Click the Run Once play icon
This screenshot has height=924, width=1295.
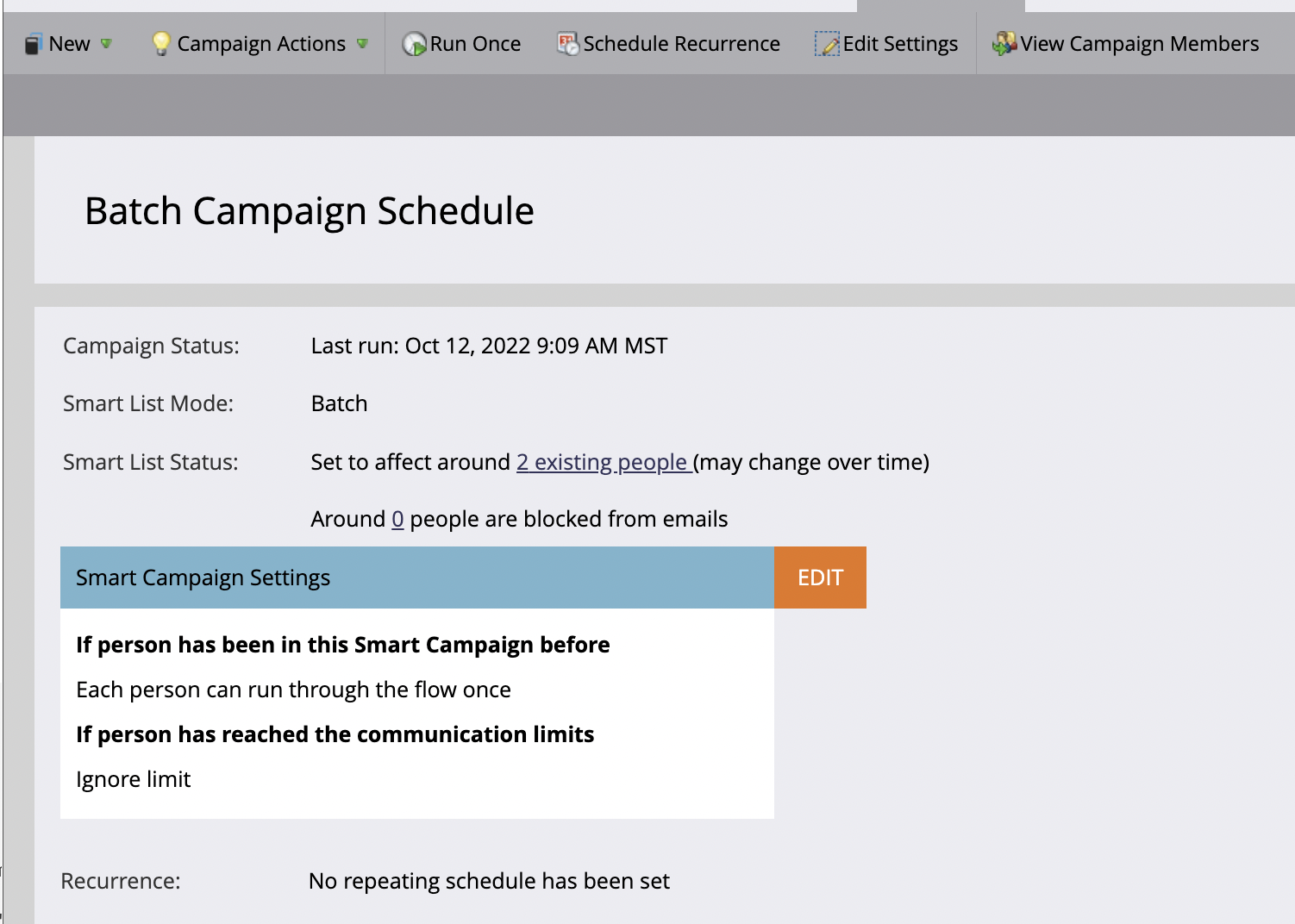click(x=415, y=44)
